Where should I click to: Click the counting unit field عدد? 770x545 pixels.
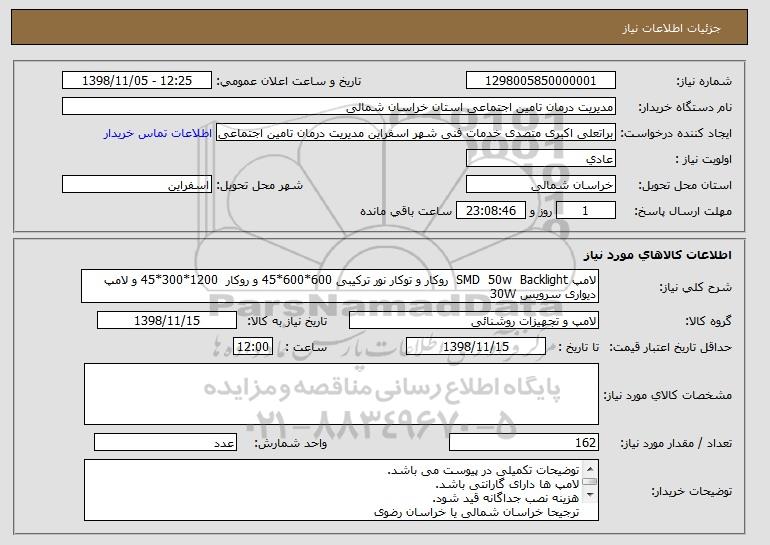[x=165, y=442]
